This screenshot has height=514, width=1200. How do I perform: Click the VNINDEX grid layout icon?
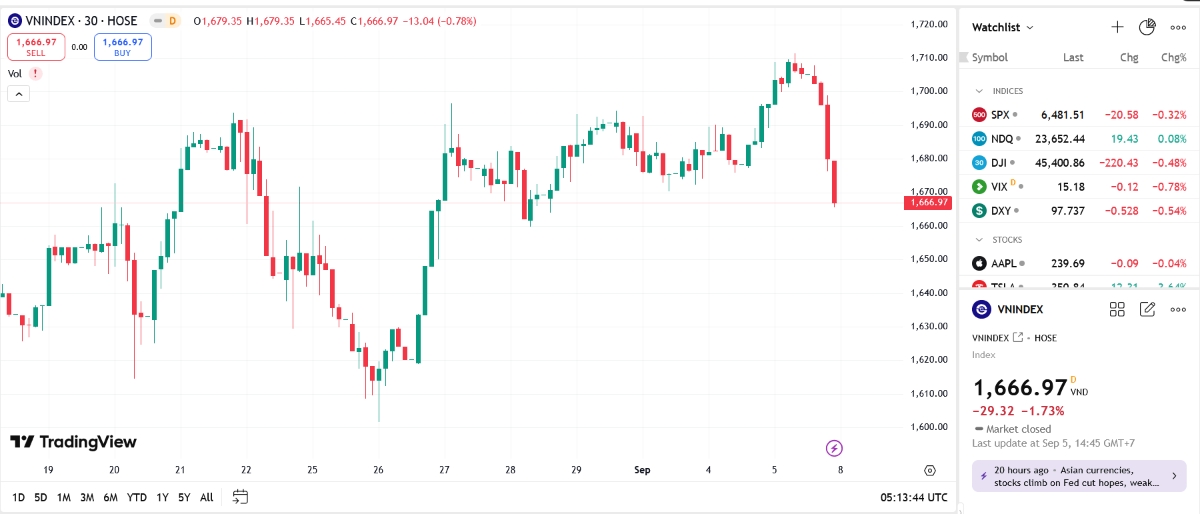(1117, 310)
